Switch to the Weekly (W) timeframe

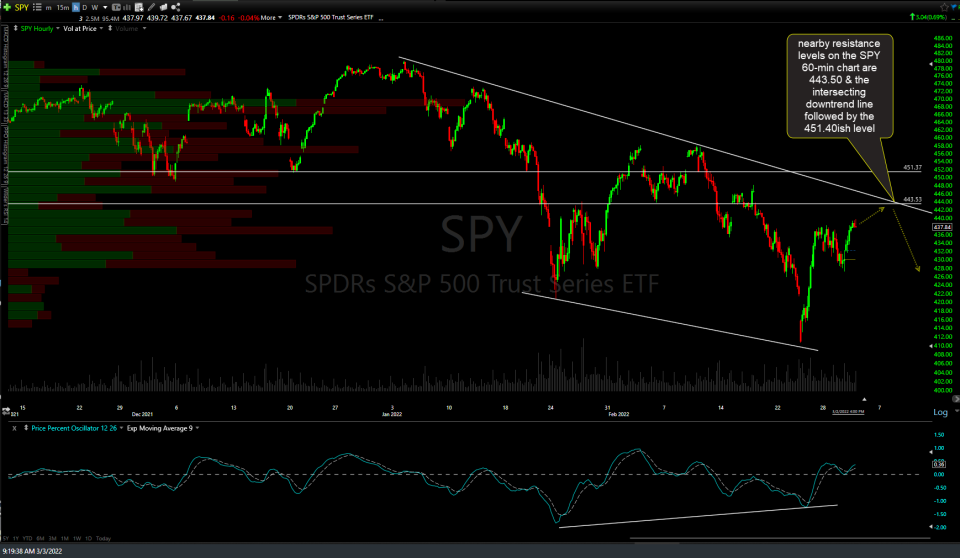[x=95, y=7]
